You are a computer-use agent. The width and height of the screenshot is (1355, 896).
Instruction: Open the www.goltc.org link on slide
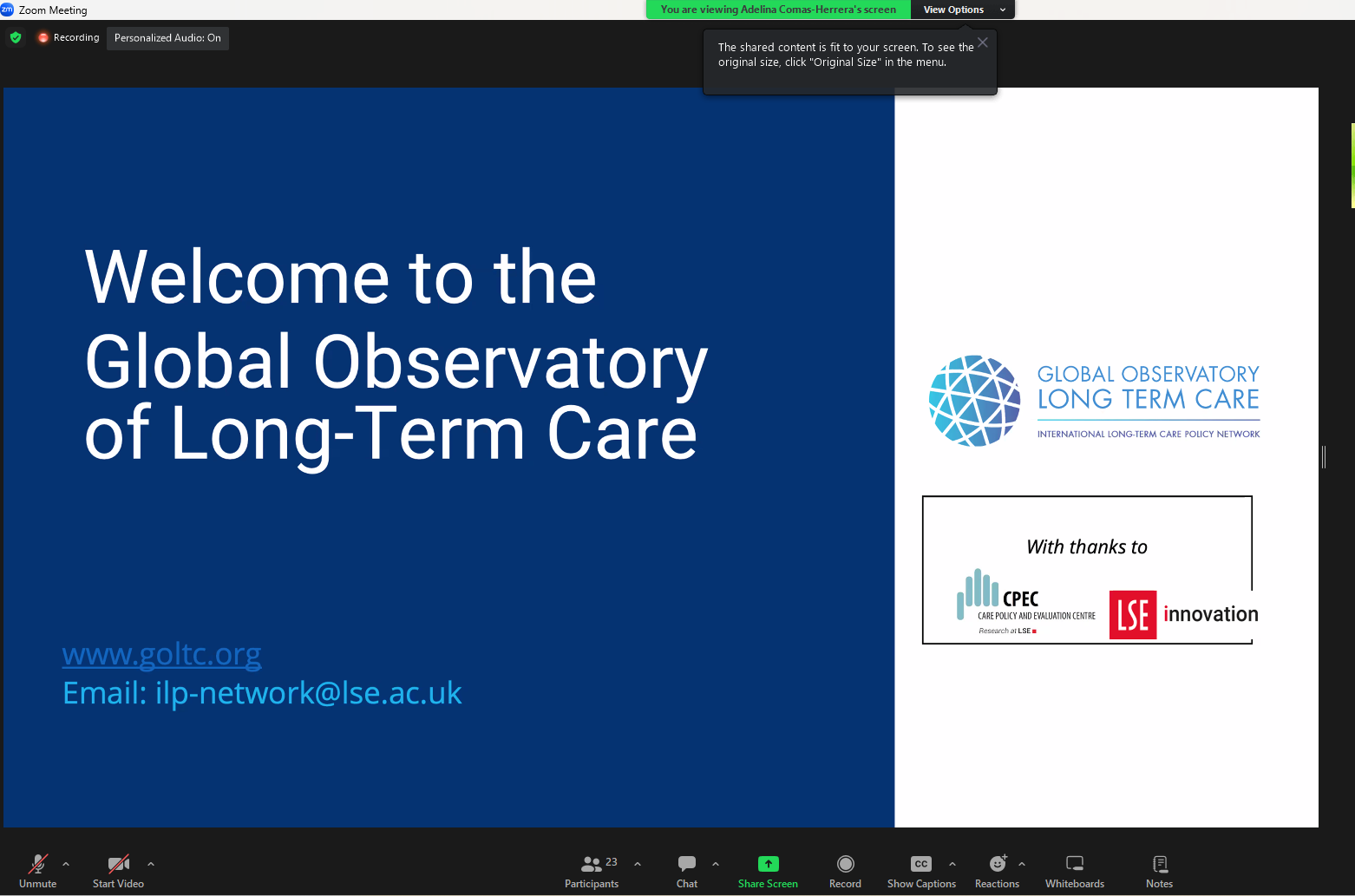[161, 653]
